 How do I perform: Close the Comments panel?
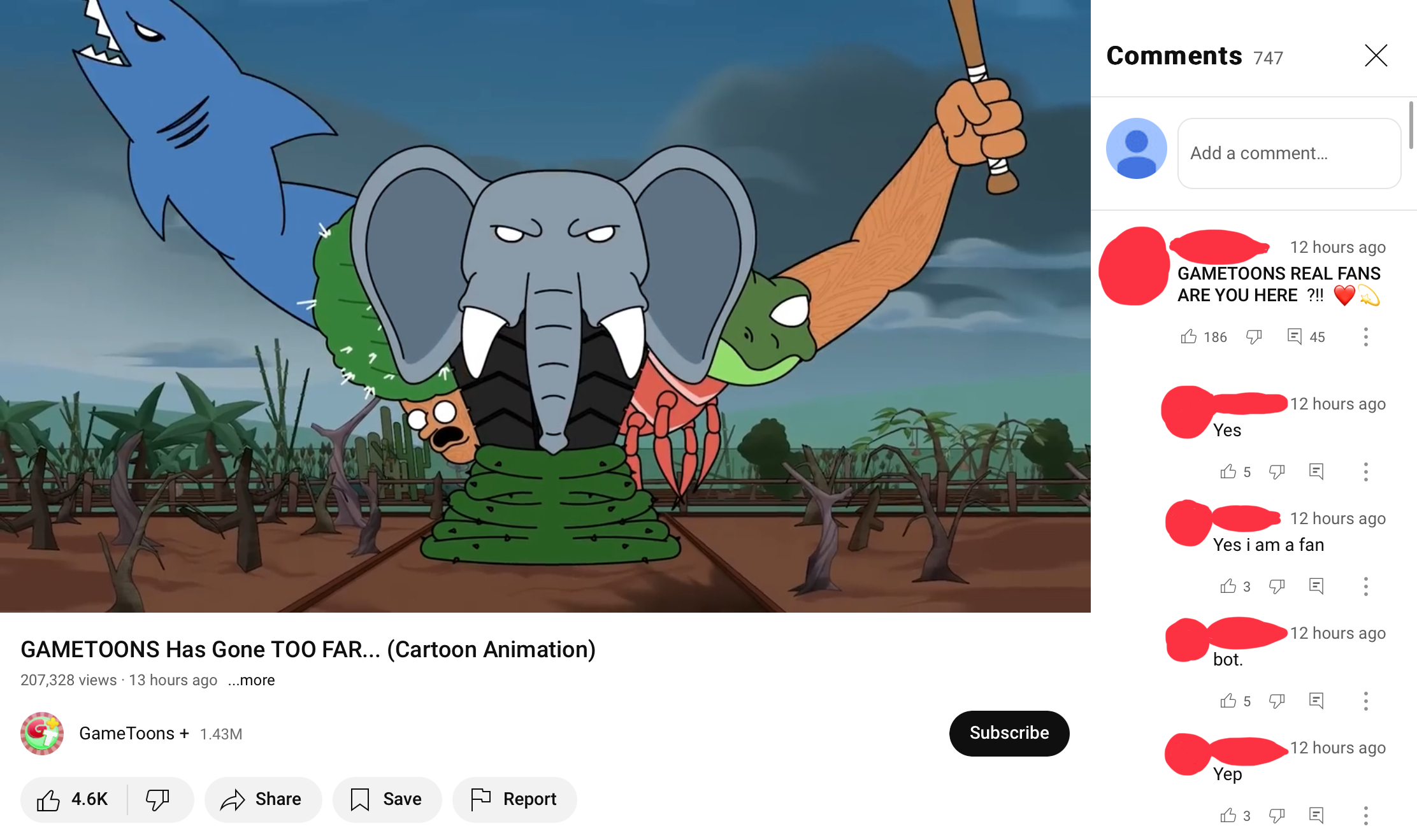pos(1376,56)
